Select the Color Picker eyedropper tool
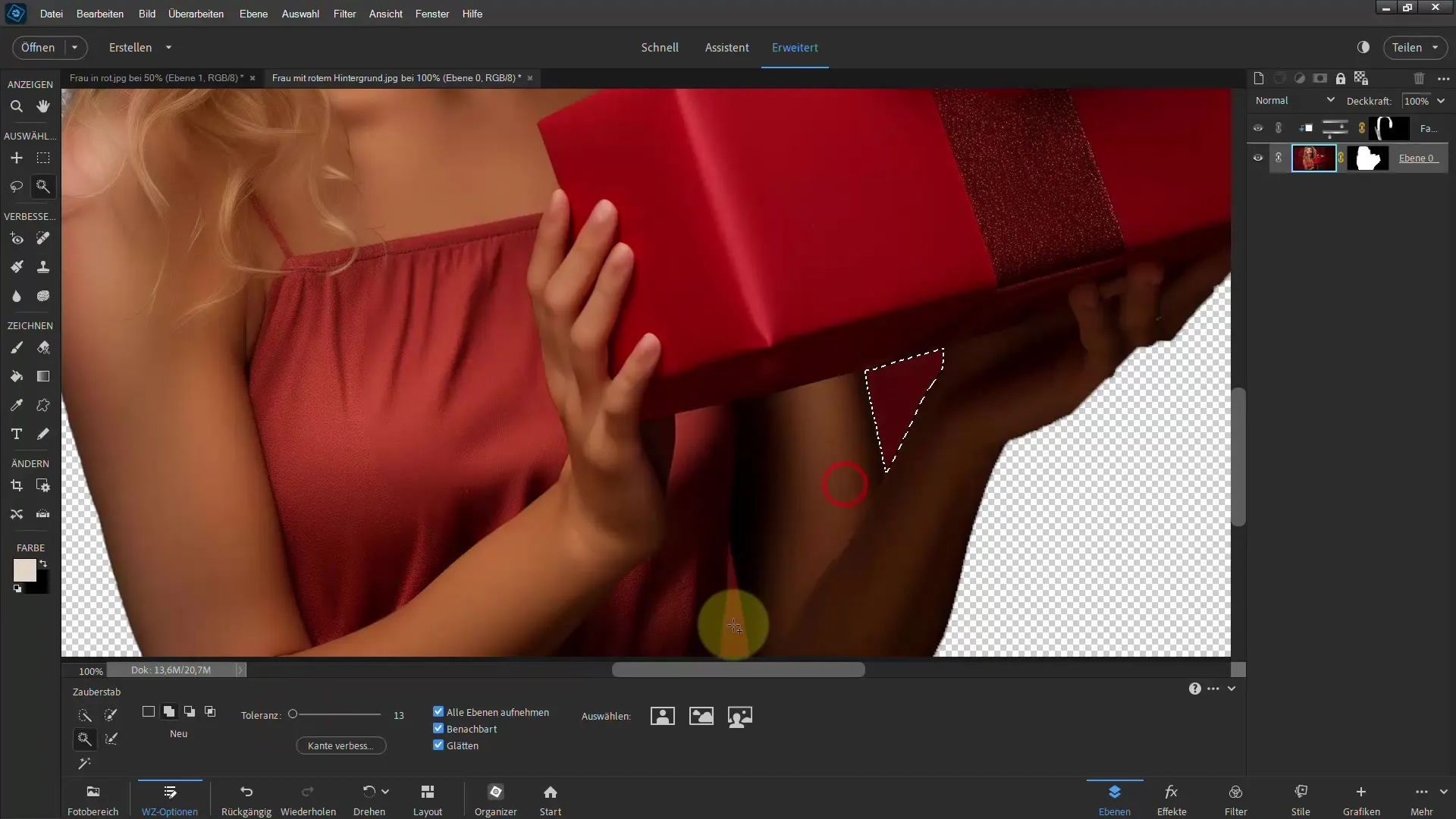The height and width of the screenshot is (819, 1456). click(x=16, y=405)
